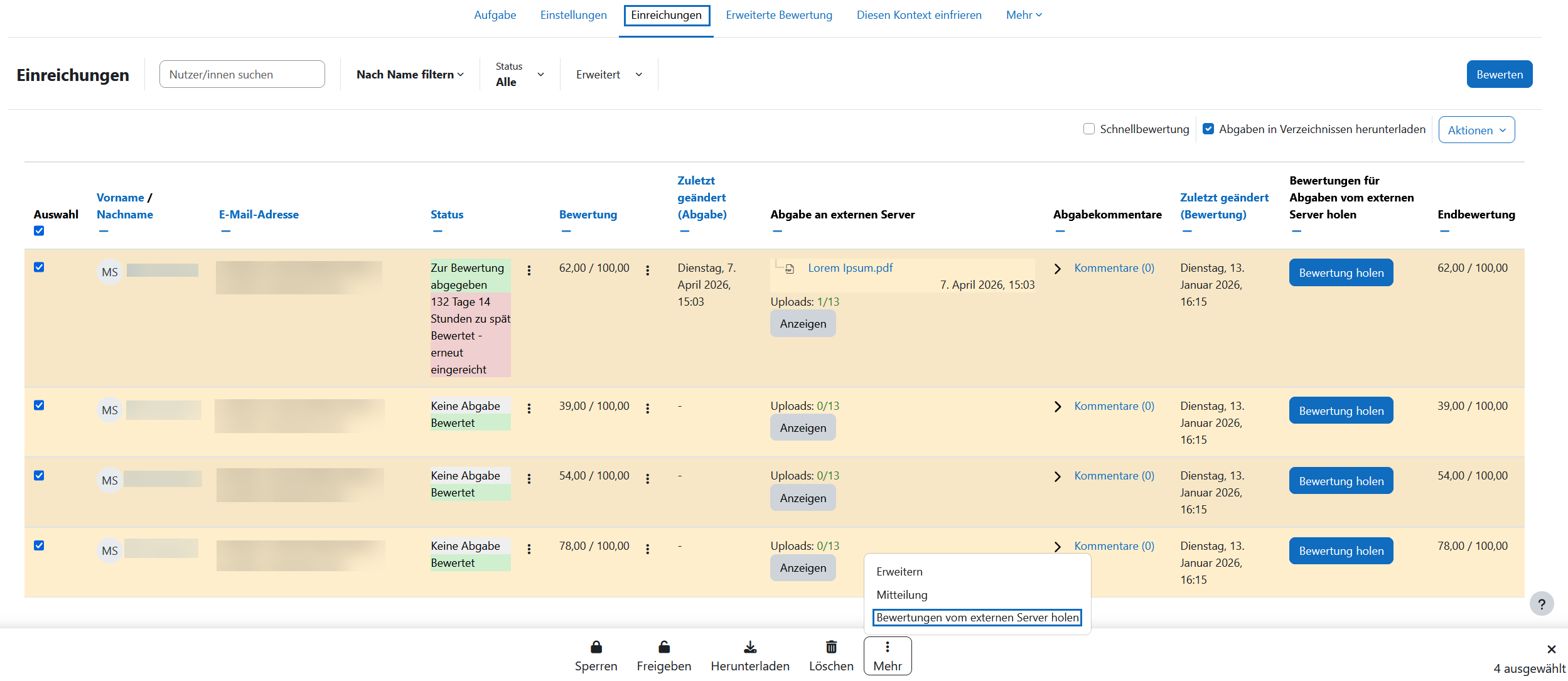Click the Freigeben unlock icon
This screenshot has width=1568, height=681.
[663, 647]
